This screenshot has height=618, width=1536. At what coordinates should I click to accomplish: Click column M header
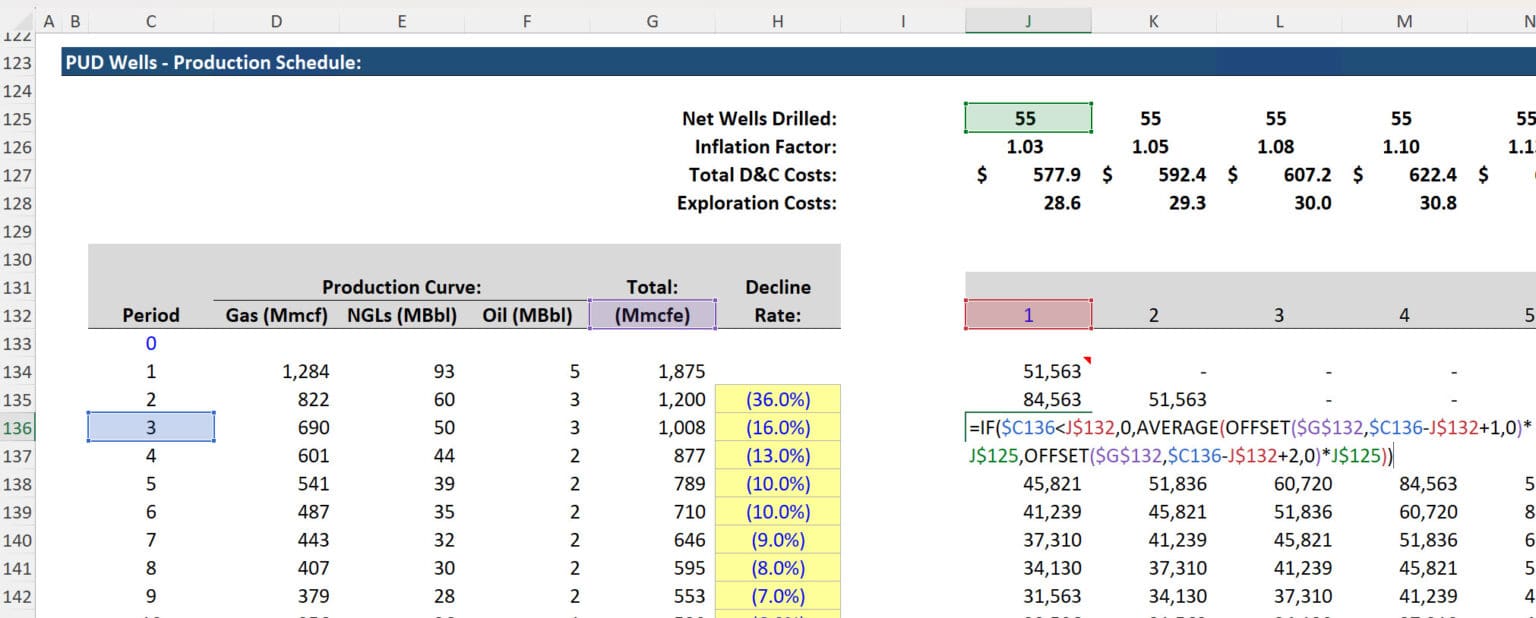click(1404, 20)
